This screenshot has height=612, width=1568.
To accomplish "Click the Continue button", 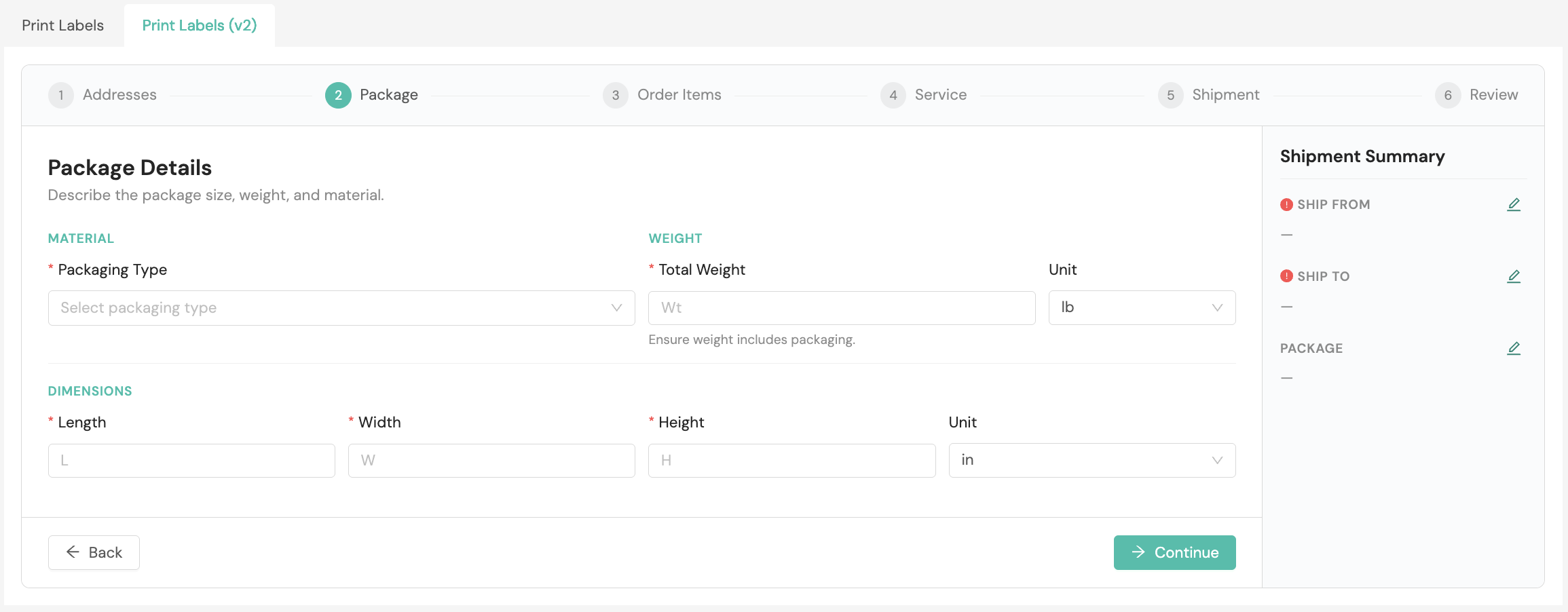I will pyautogui.click(x=1174, y=552).
